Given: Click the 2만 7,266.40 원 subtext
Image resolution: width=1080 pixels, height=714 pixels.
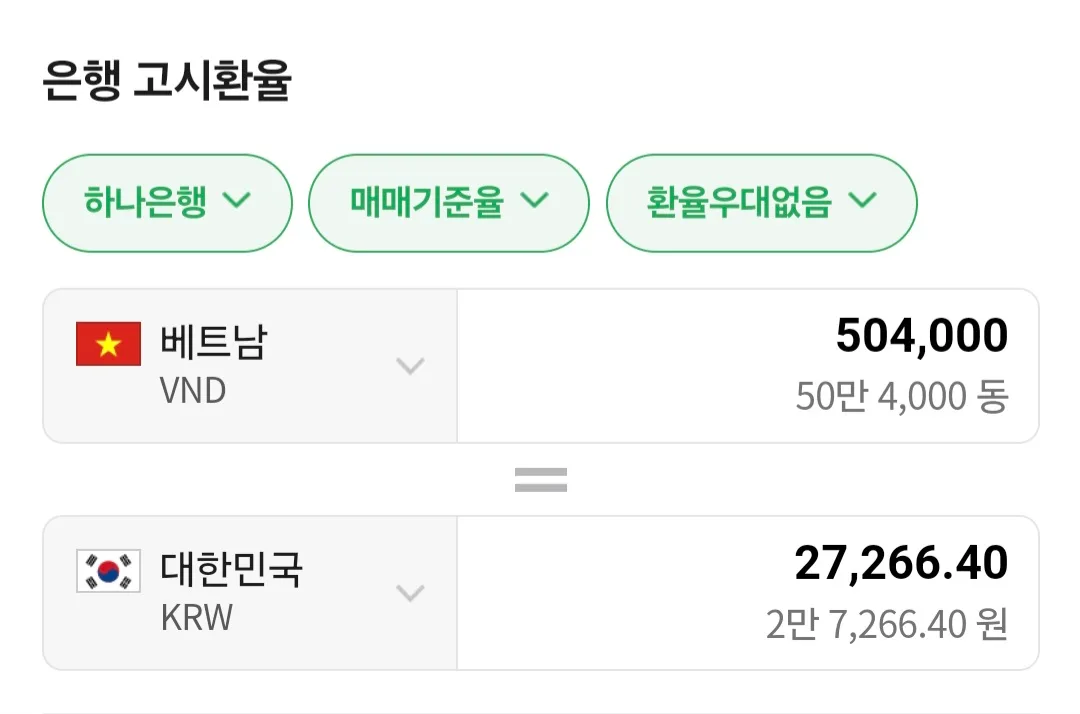Looking at the screenshot, I should pyautogui.click(x=886, y=625).
